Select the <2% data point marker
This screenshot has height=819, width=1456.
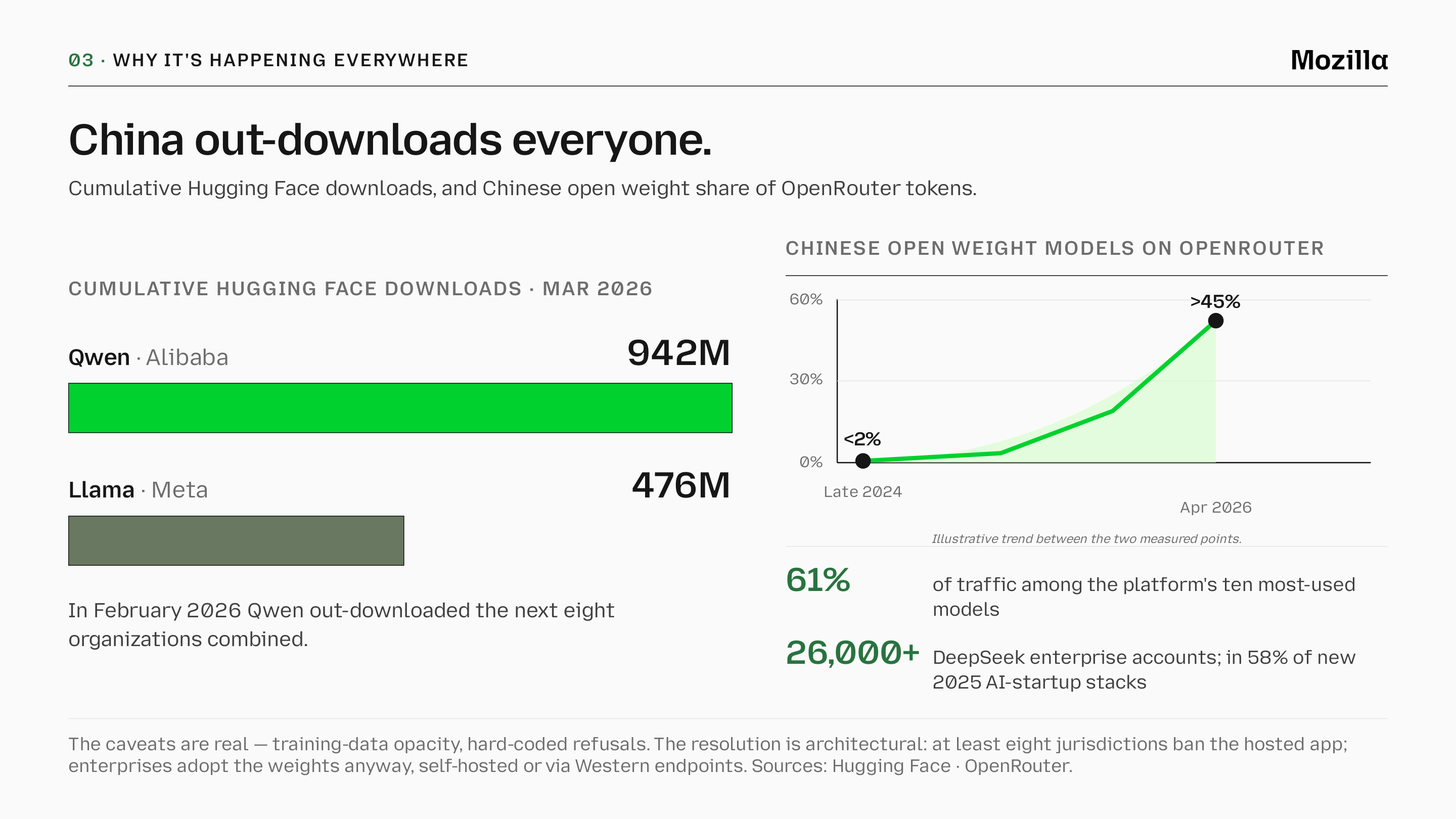point(862,461)
